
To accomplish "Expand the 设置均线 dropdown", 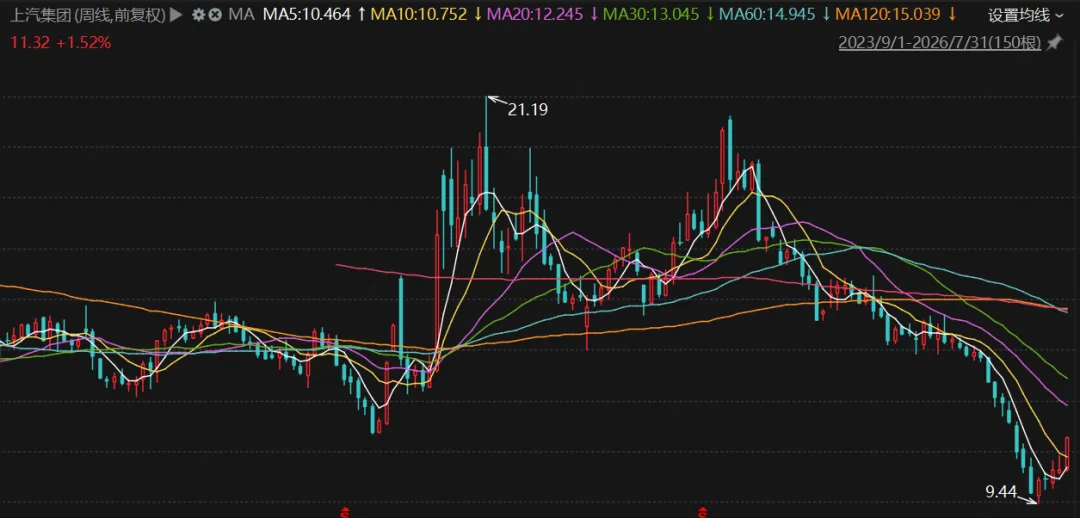I will coord(1026,14).
